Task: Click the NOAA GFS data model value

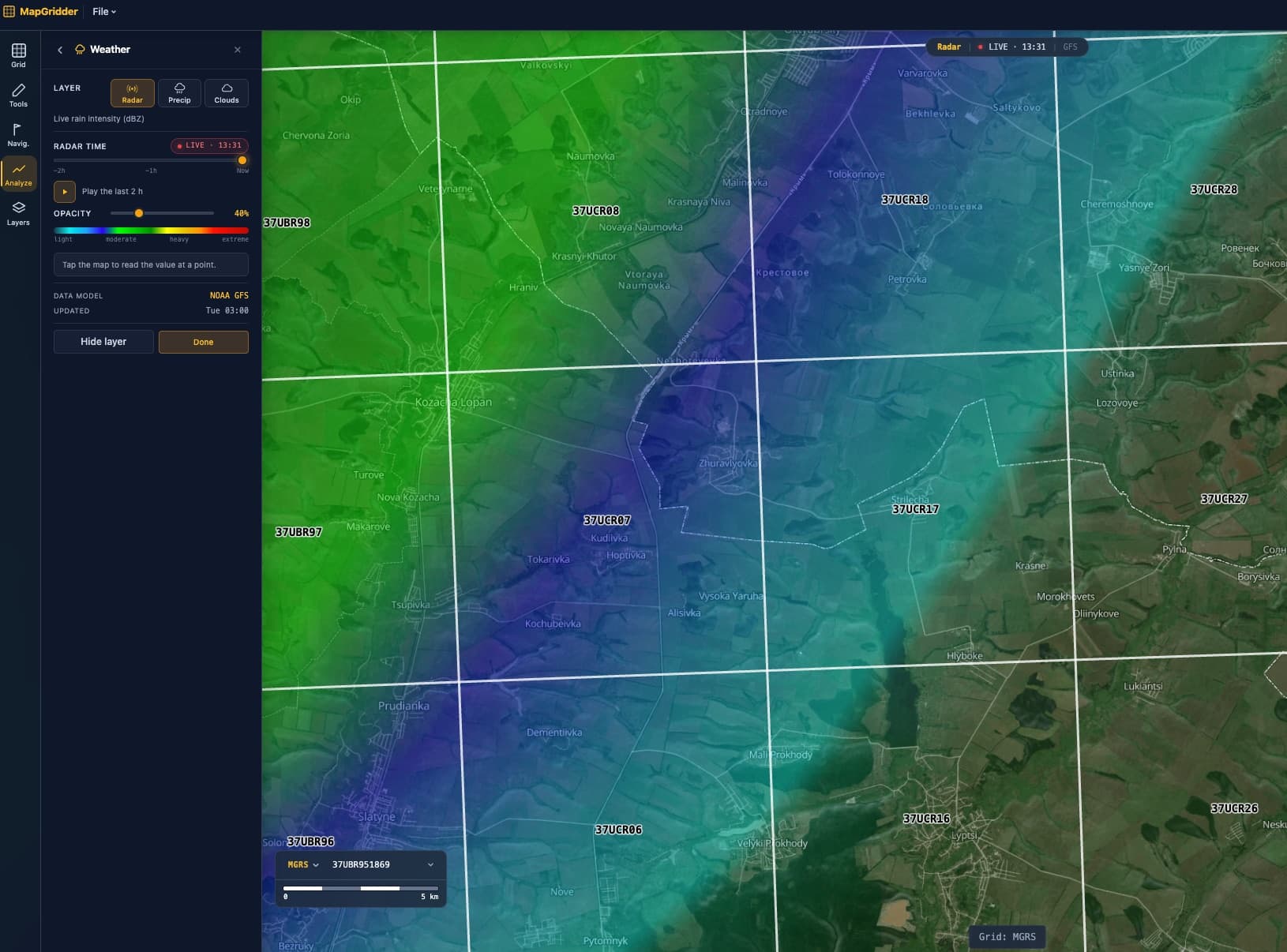Action: [x=229, y=295]
